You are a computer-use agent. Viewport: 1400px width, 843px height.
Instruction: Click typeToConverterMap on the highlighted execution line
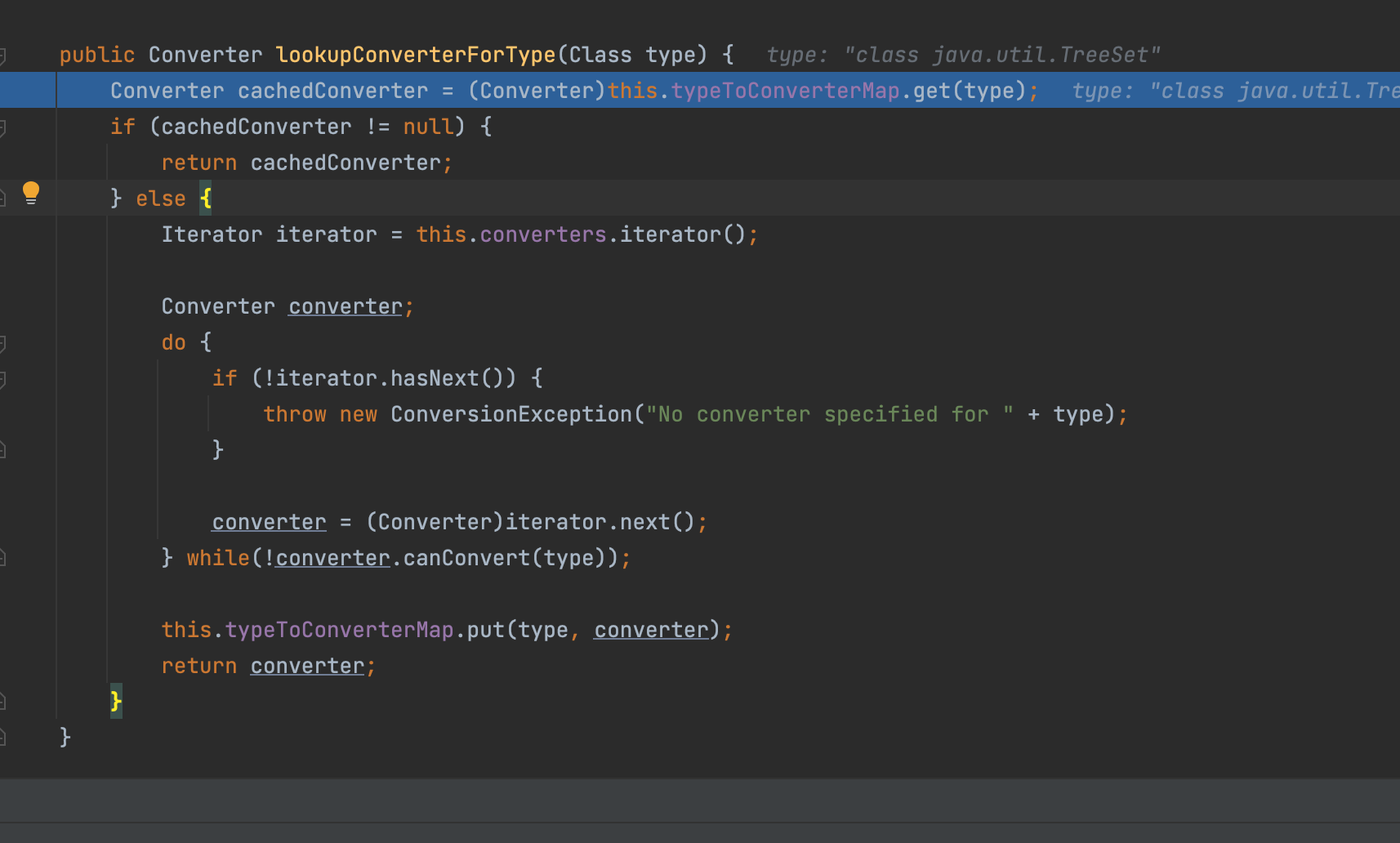pyautogui.click(x=785, y=91)
